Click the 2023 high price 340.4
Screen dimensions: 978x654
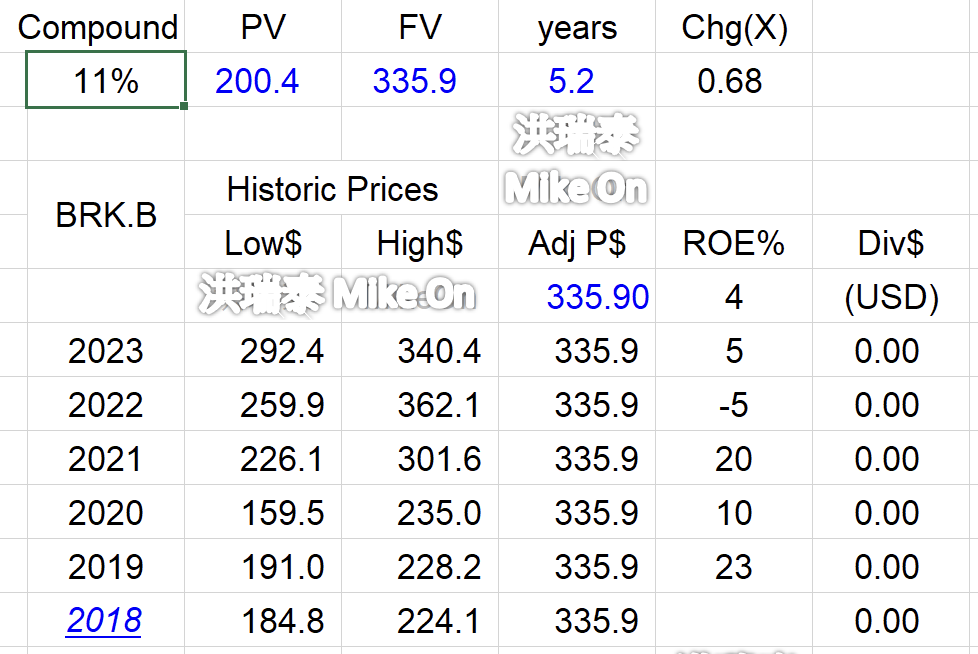pos(440,351)
